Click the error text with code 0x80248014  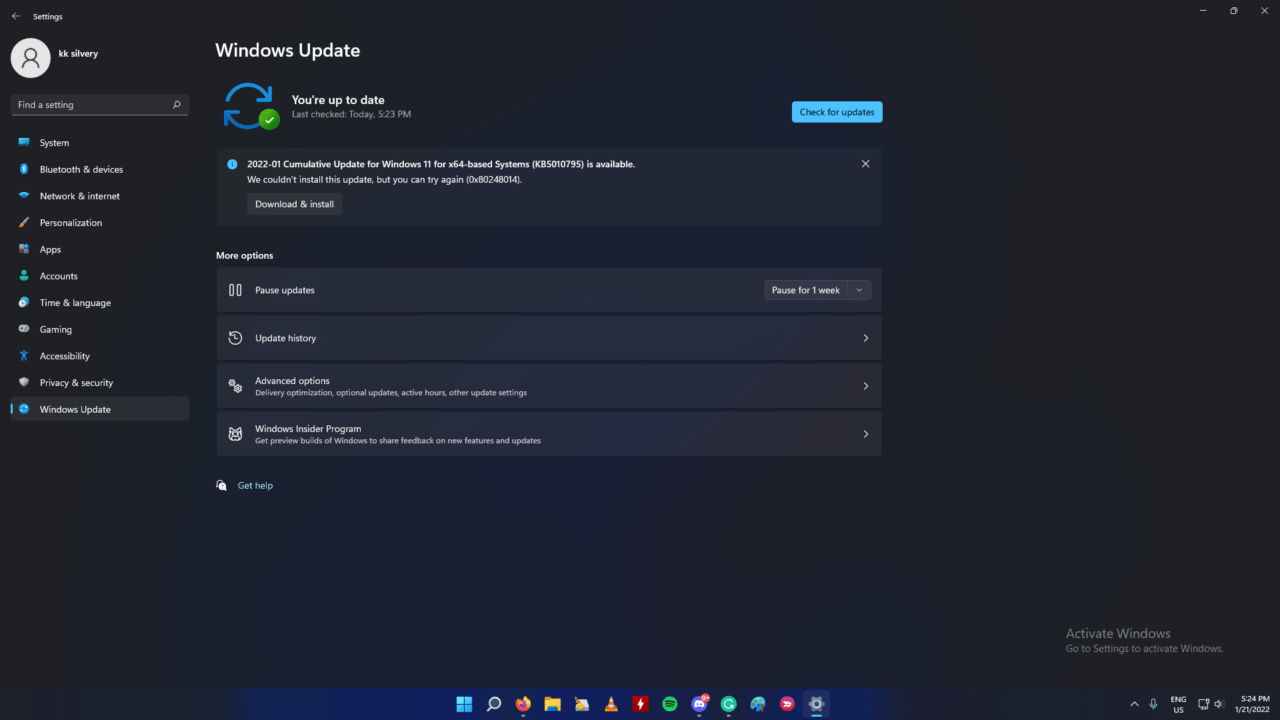click(x=385, y=180)
